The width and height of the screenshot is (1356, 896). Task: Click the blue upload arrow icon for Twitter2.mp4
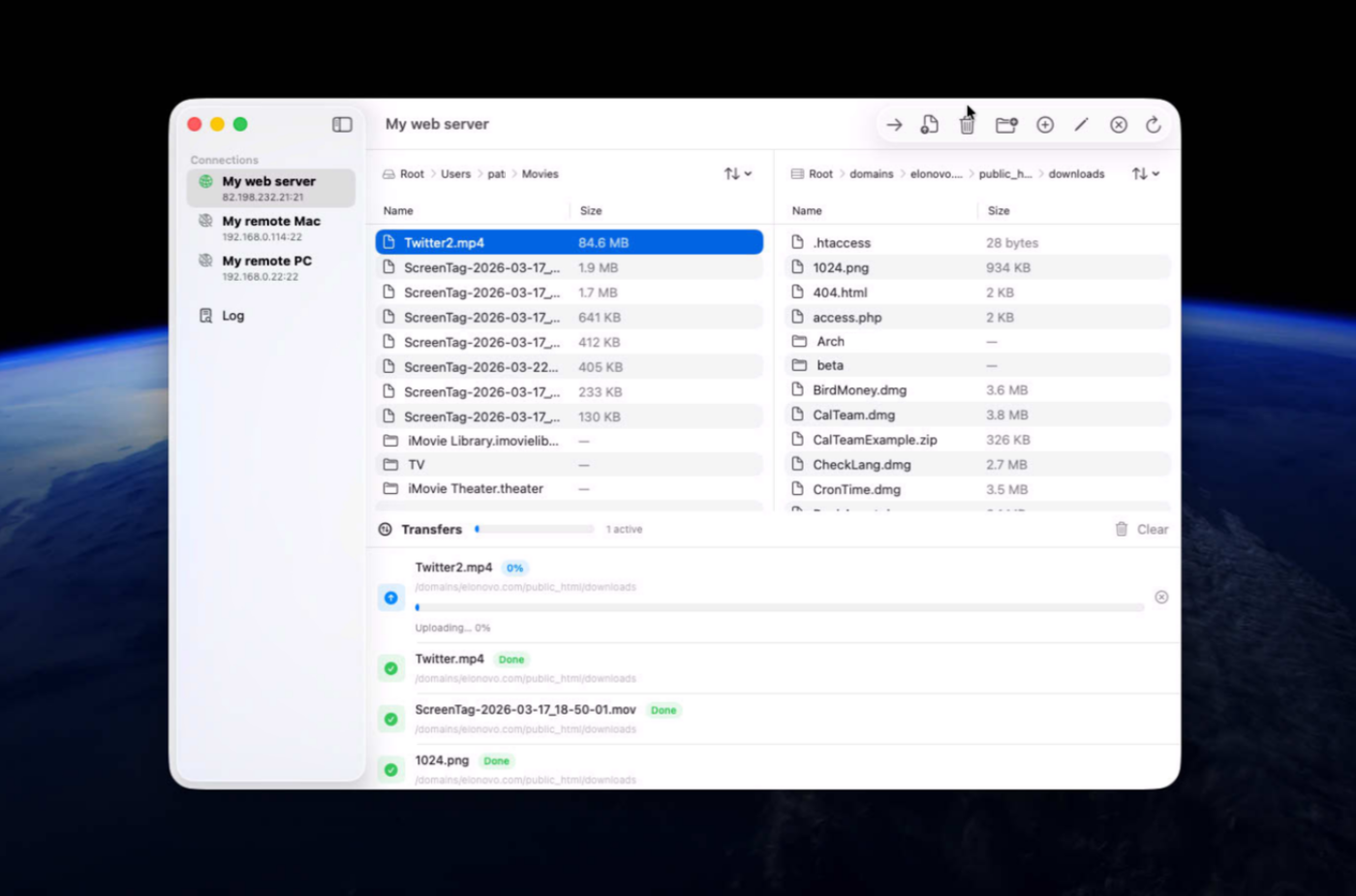391,598
